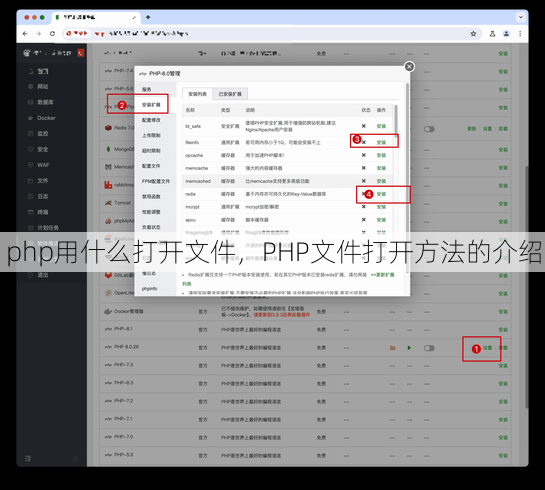
Task: Open the WAF sidebar item
Action: [x=43, y=165]
